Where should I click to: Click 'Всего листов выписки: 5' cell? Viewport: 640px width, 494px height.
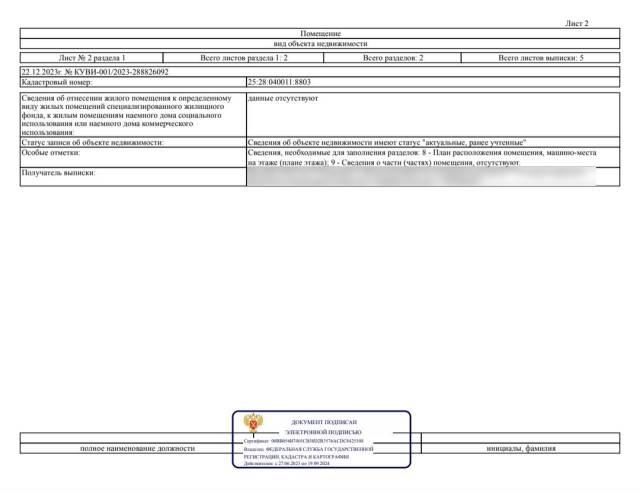click(541, 59)
